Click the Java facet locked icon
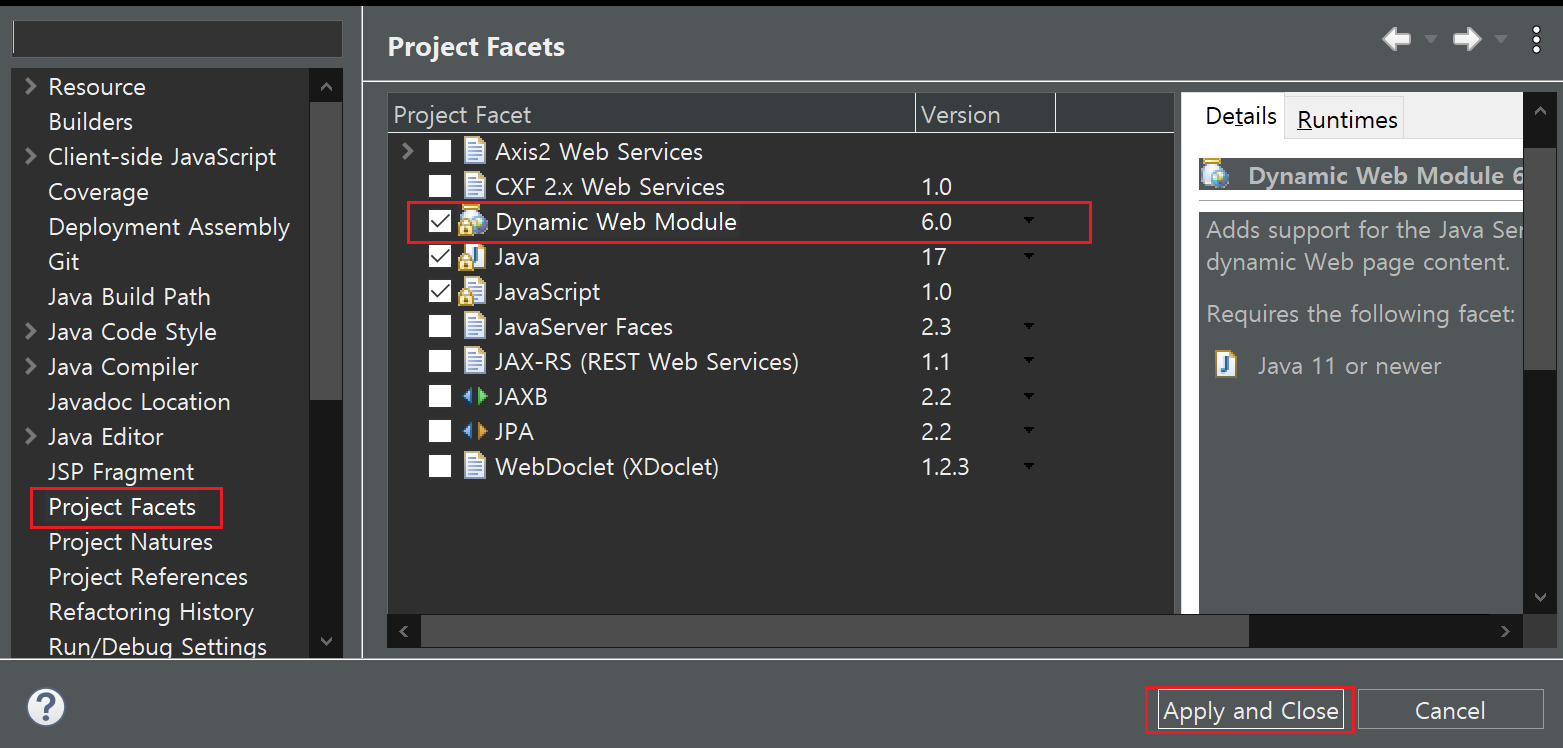The image size is (1563, 748). (x=472, y=257)
